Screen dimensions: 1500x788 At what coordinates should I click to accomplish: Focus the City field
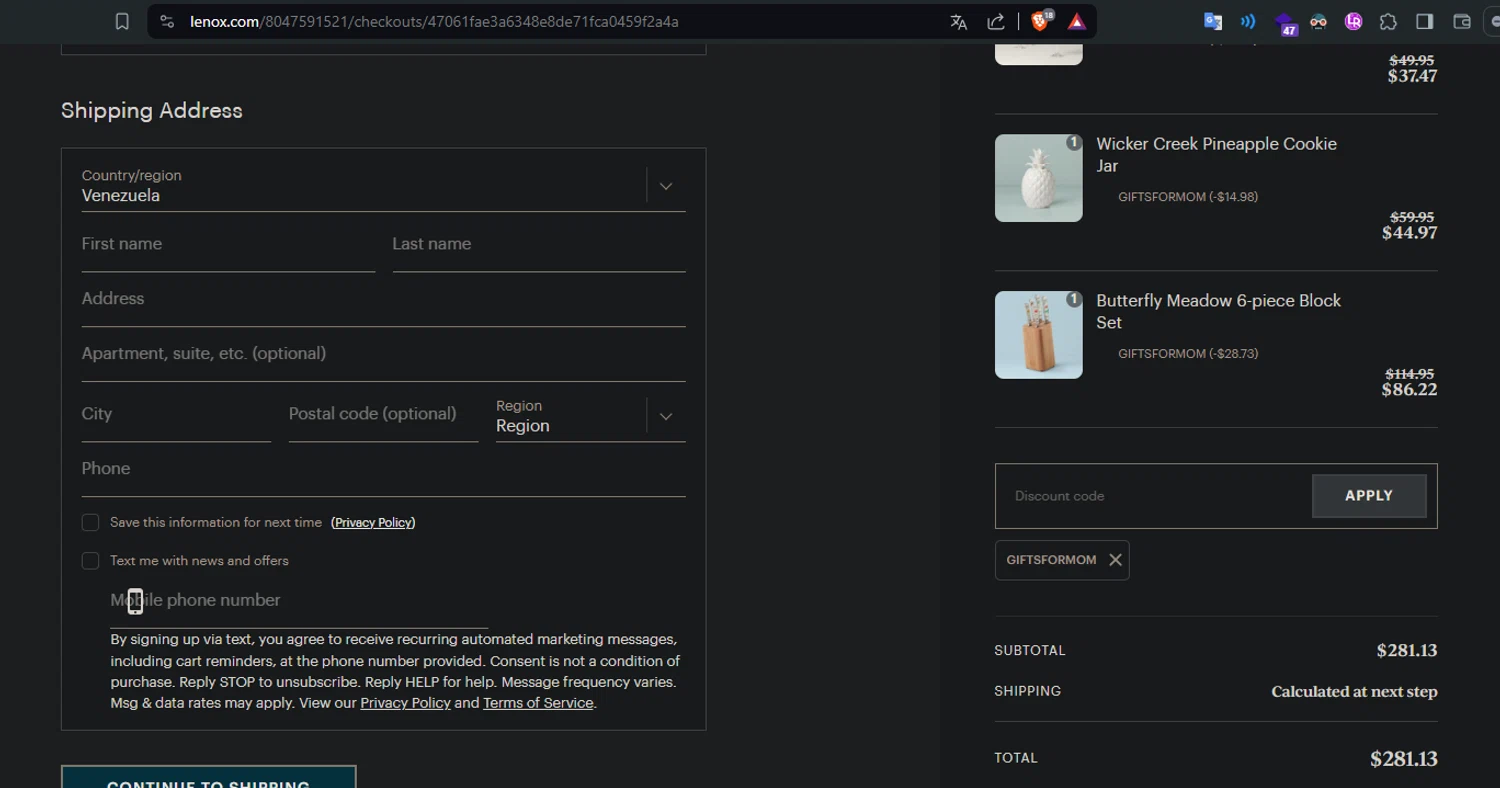click(176, 415)
